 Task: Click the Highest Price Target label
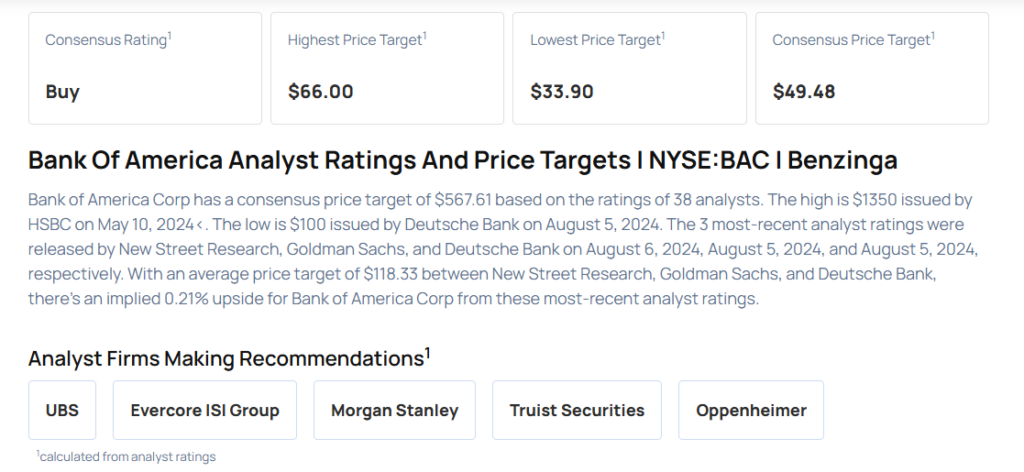coord(357,40)
